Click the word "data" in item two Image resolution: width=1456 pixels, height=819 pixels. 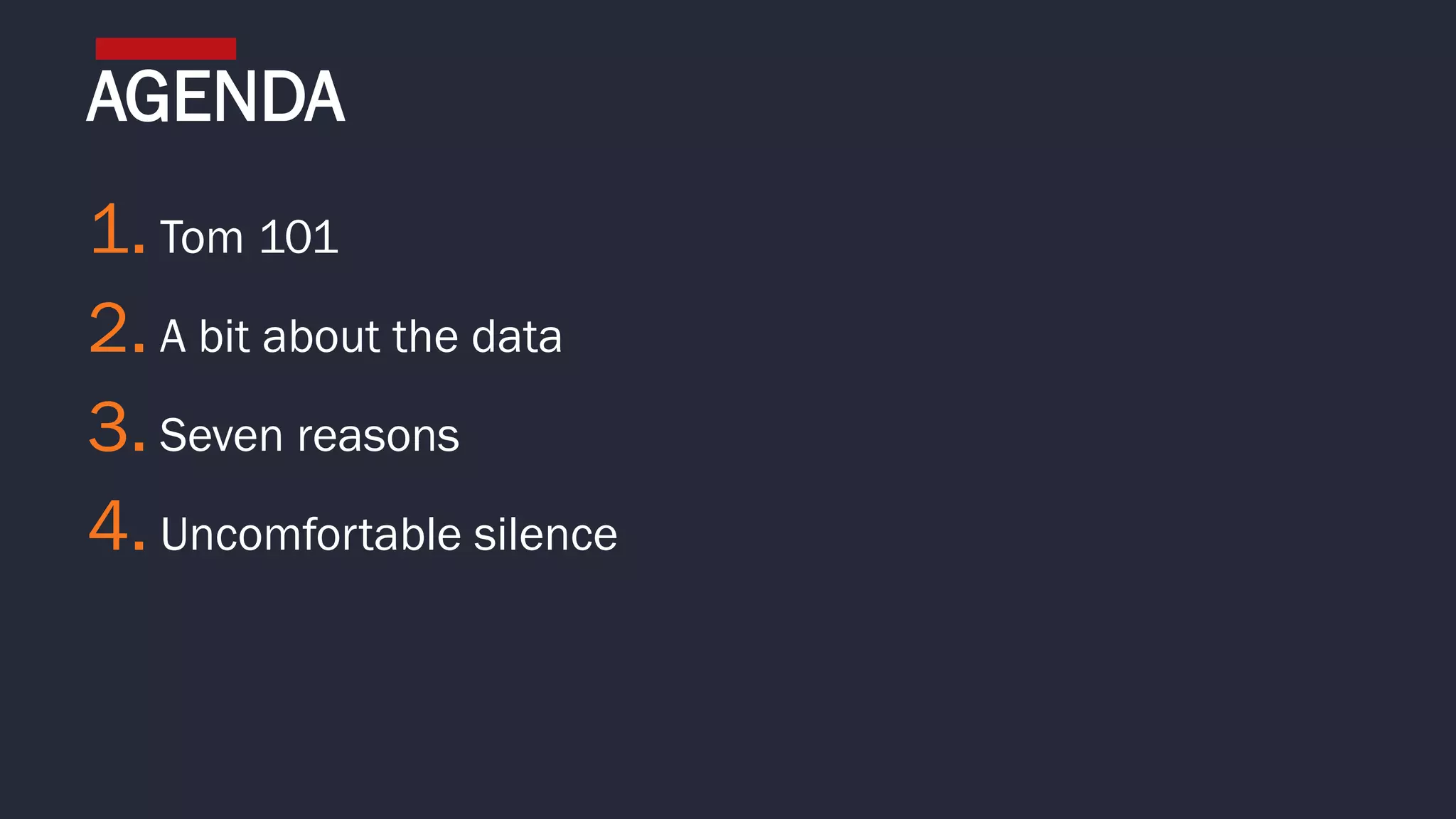pyautogui.click(x=517, y=336)
